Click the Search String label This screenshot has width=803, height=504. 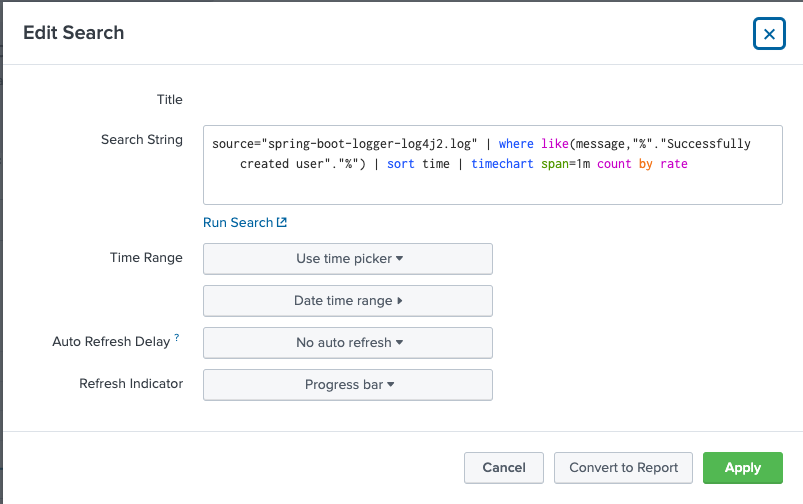tap(142, 140)
